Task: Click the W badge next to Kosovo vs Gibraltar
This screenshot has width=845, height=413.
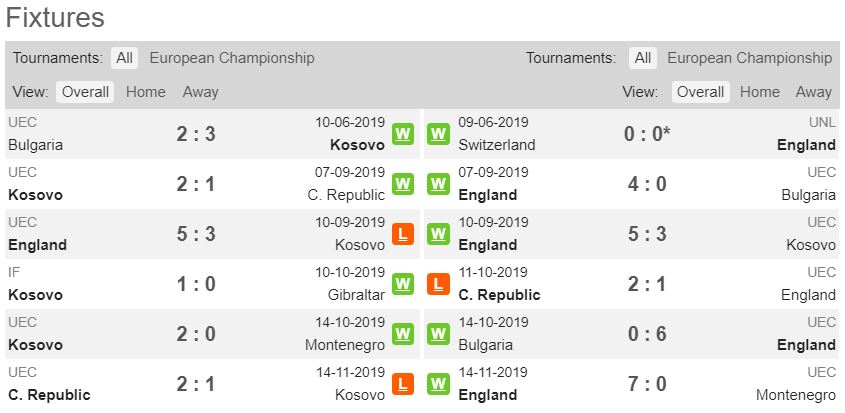Action: point(403,284)
